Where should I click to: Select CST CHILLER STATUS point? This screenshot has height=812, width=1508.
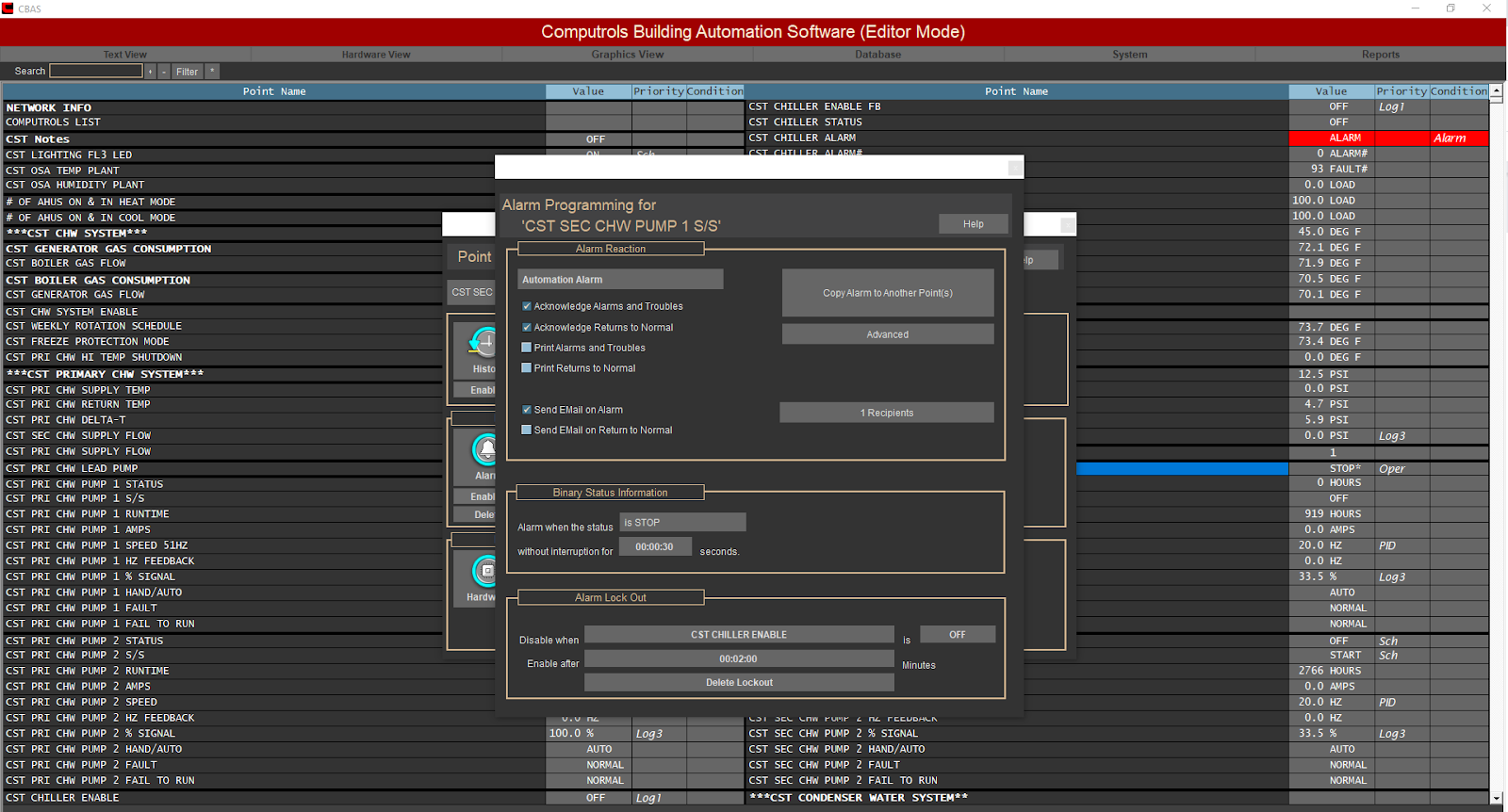tap(1016, 122)
